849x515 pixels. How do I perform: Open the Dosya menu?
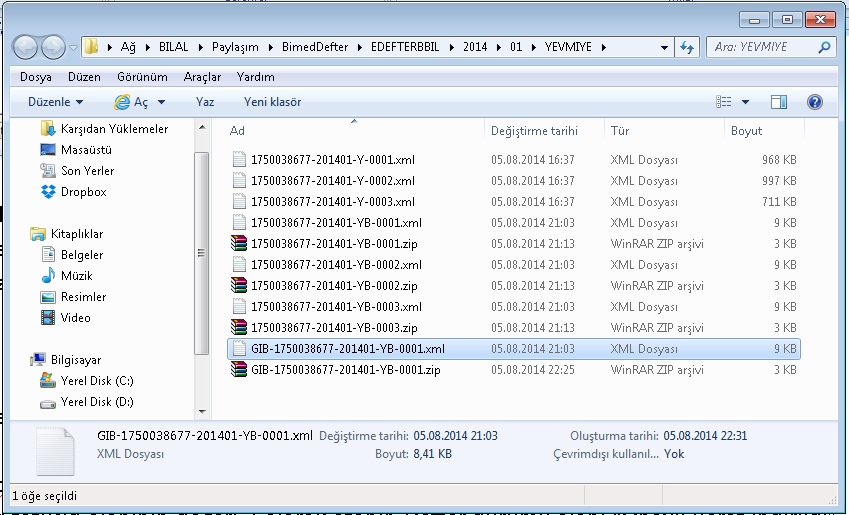36,77
